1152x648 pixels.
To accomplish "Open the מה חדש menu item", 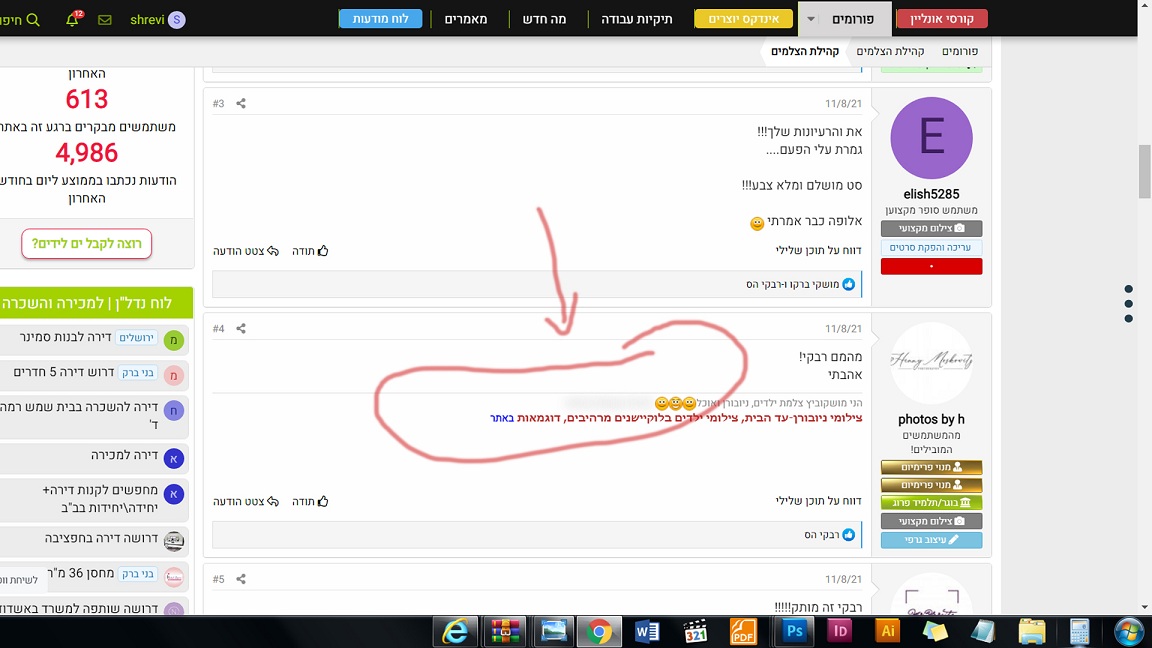I will tap(544, 19).
